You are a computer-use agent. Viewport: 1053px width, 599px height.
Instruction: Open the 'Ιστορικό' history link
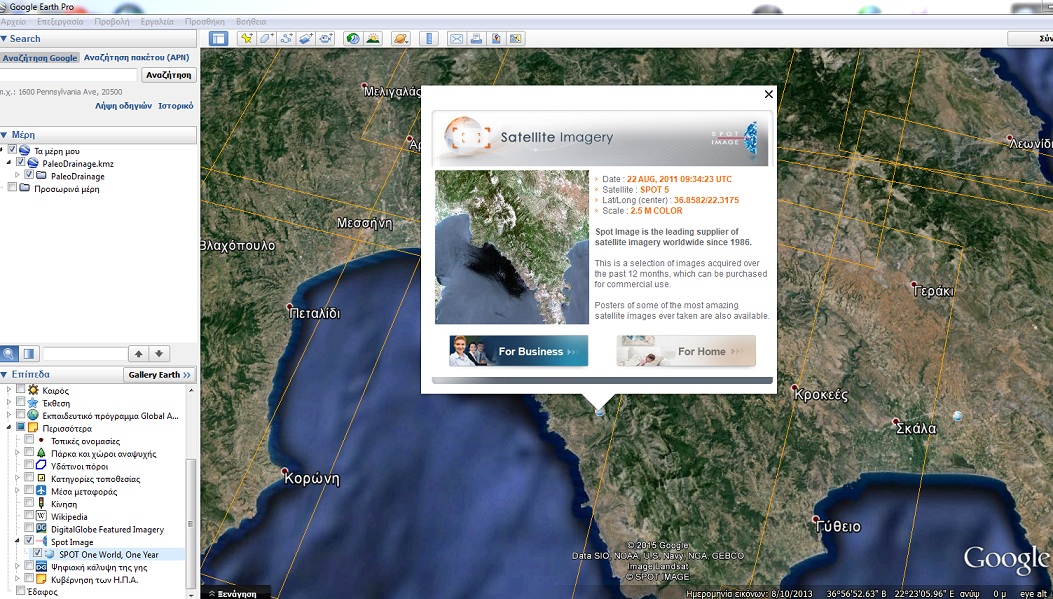point(176,106)
